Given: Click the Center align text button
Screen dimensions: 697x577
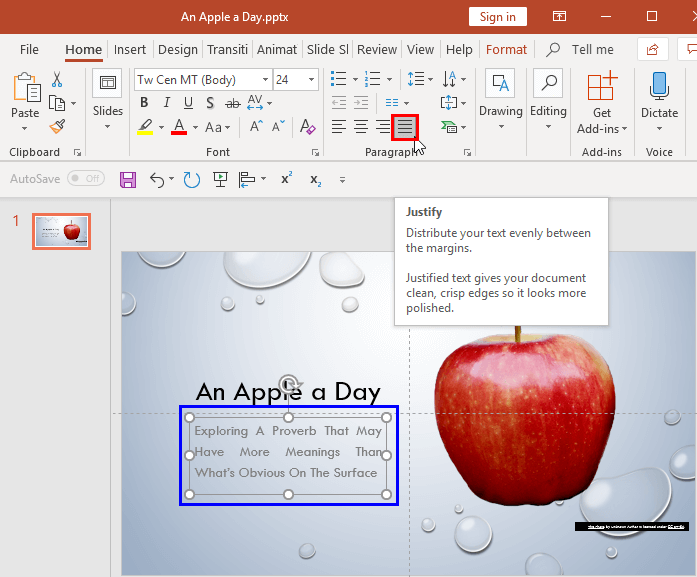Looking at the screenshot, I should coord(360,127).
